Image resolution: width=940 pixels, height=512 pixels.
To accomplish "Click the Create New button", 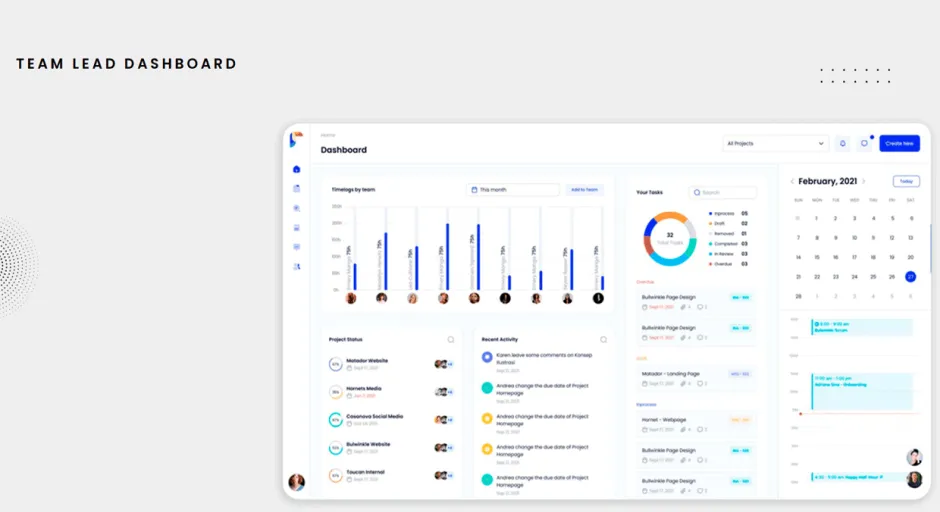I will pyautogui.click(x=899, y=143).
